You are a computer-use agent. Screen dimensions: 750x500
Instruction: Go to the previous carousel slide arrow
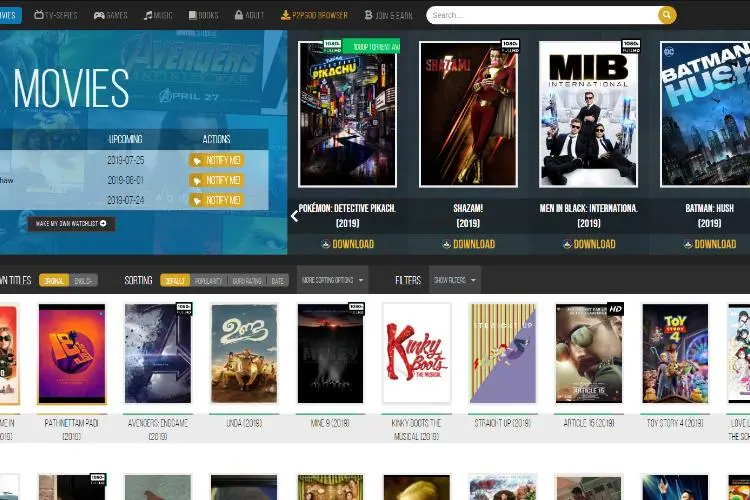click(294, 216)
